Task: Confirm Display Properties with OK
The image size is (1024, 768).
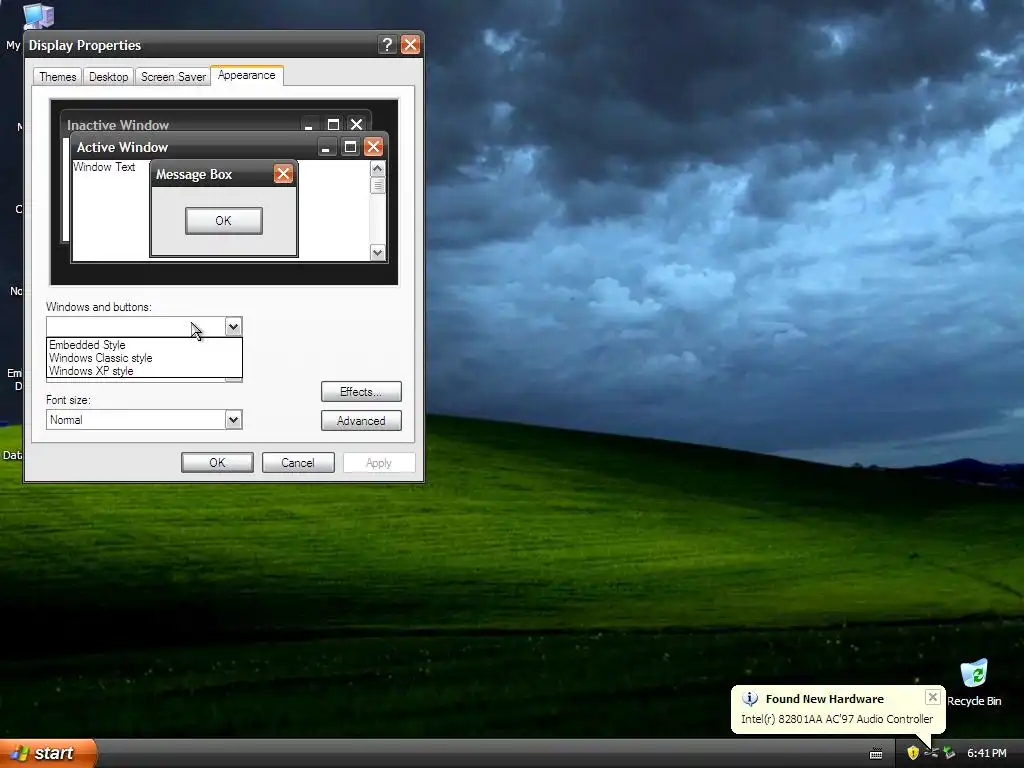Action: (x=217, y=462)
